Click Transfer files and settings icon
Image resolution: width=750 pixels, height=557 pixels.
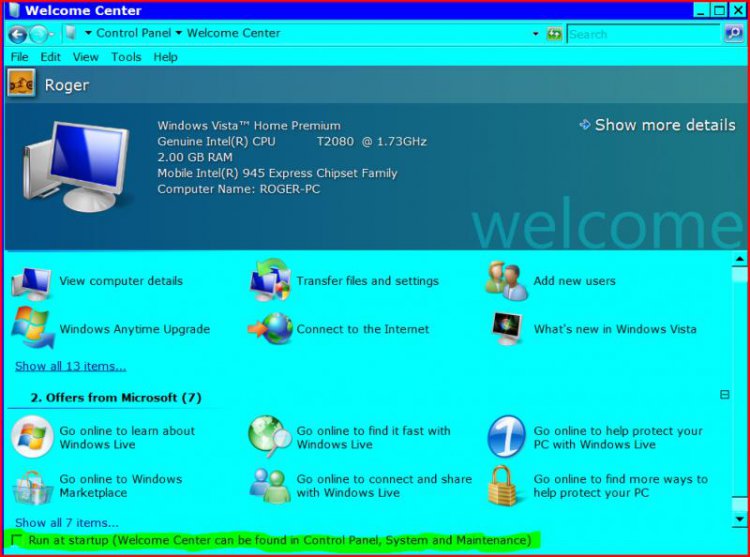(x=270, y=281)
